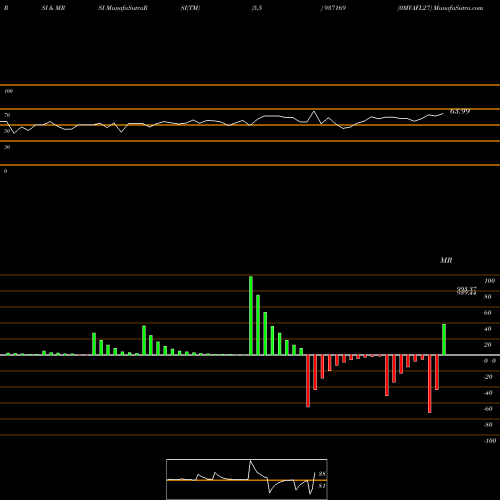Click the tallest green MR histogram bar
The height and width of the screenshot is (500, 500).
251,315
